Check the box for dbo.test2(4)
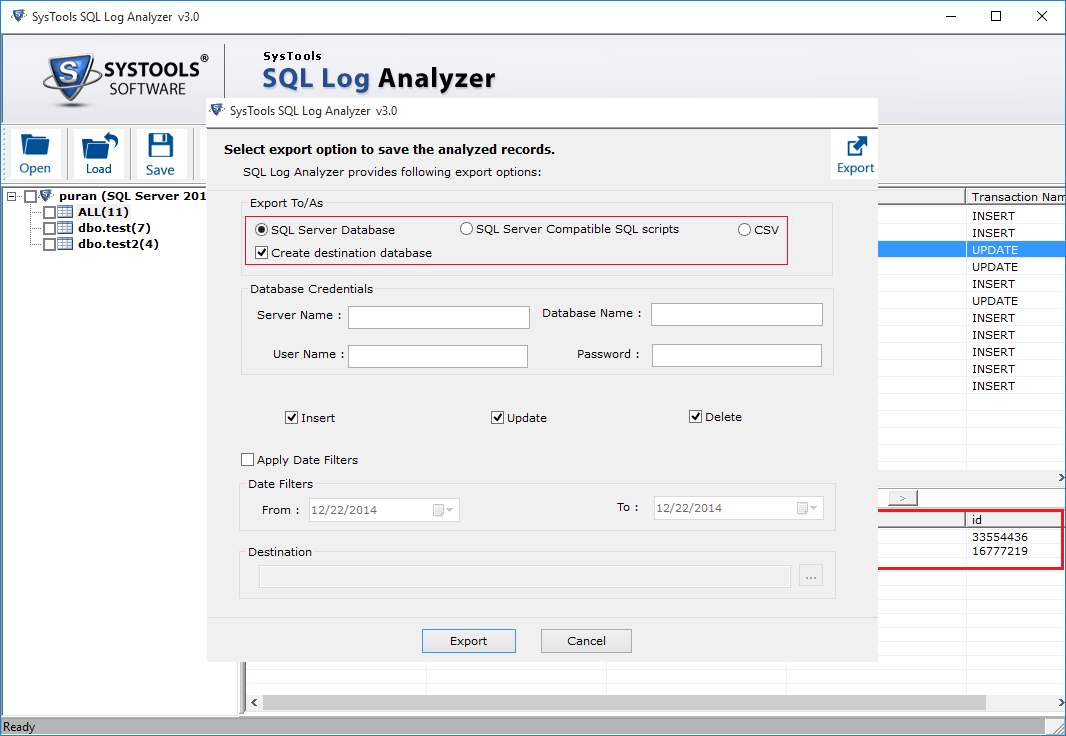Screen dimensions: 1066x736 click(x=49, y=245)
